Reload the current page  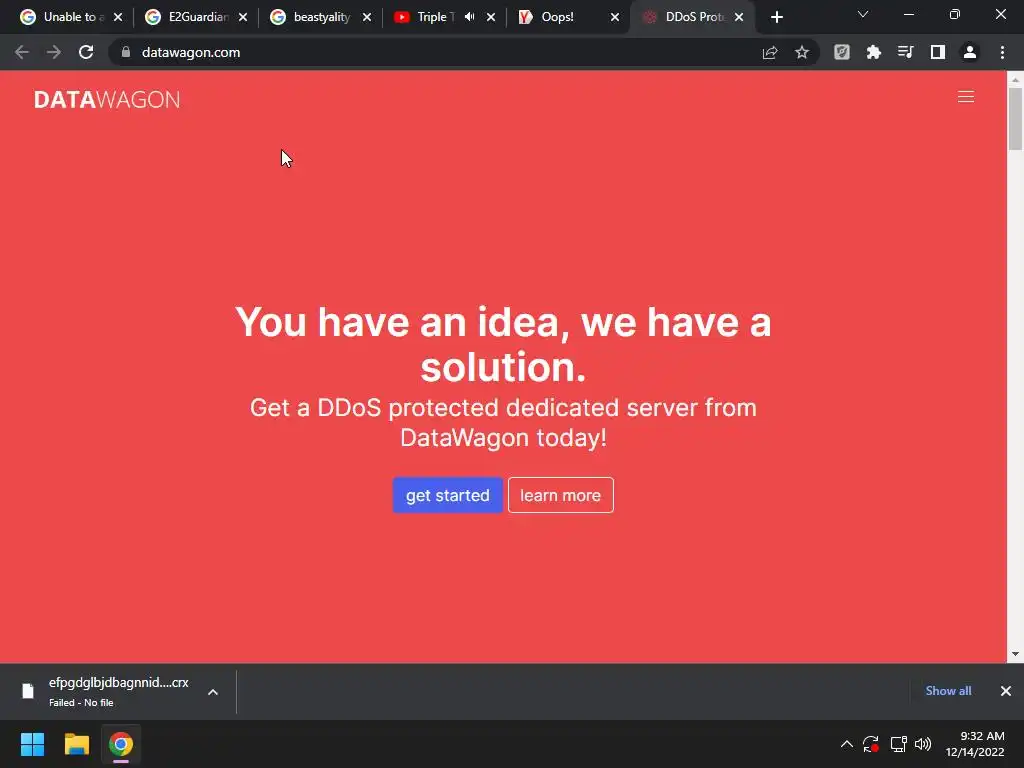86,52
